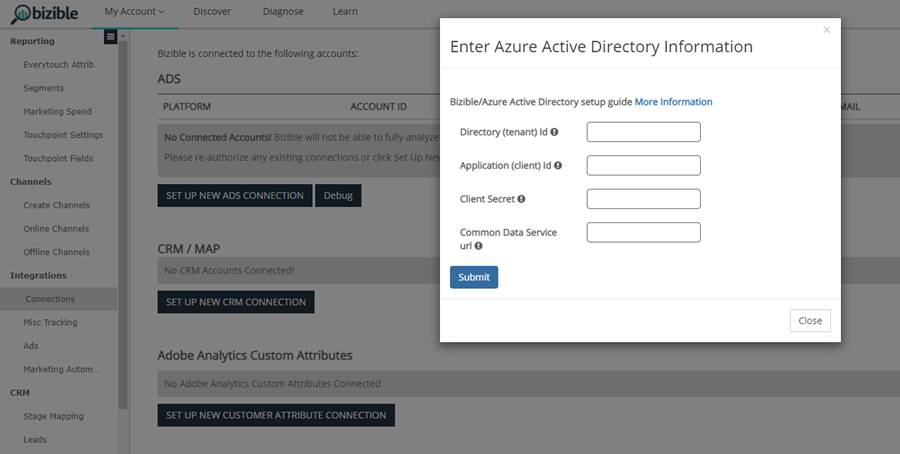Open Touchpoint Settings in sidebar
Screen dimensions: 900x454
pos(63,135)
